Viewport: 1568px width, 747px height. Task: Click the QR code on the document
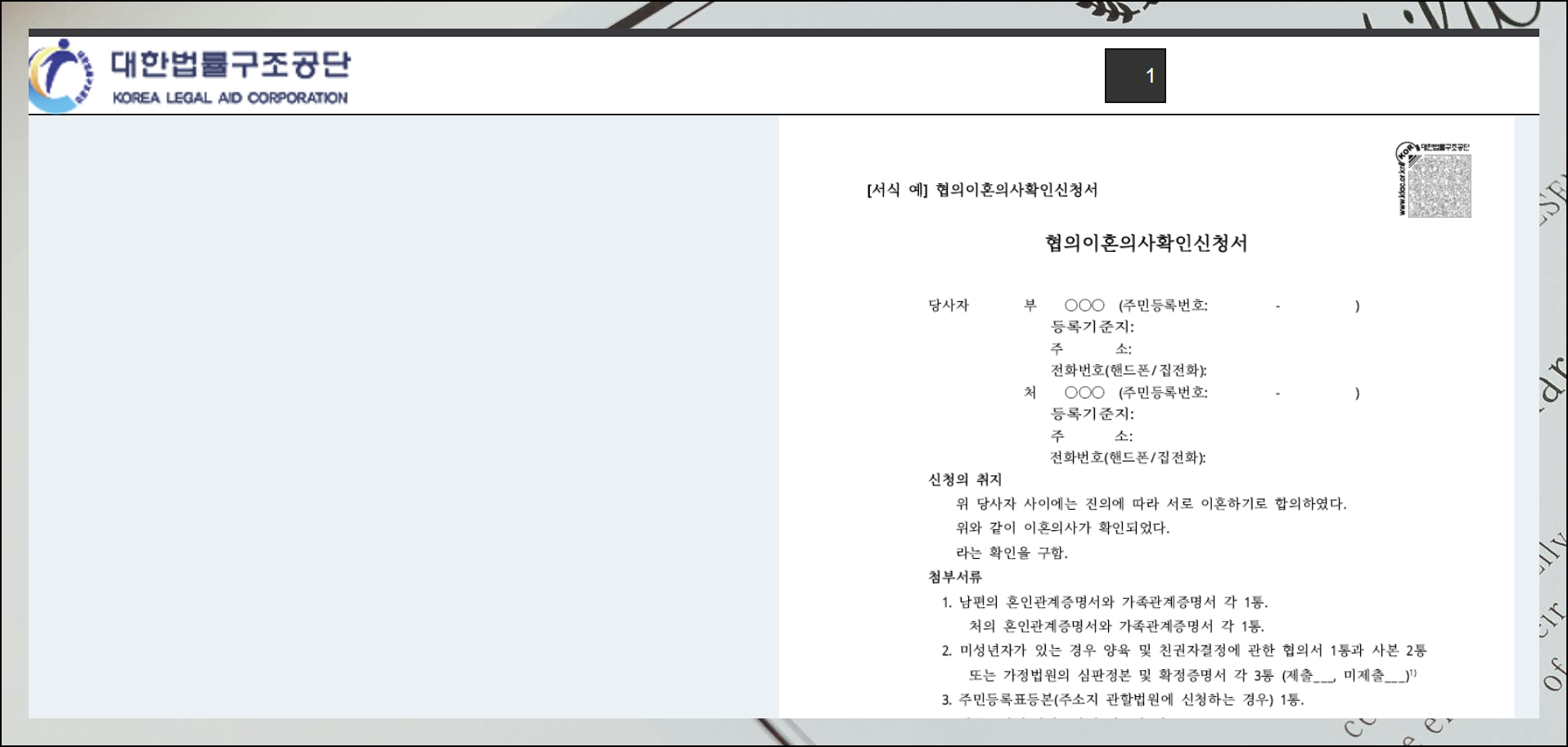pos(1440,186)
